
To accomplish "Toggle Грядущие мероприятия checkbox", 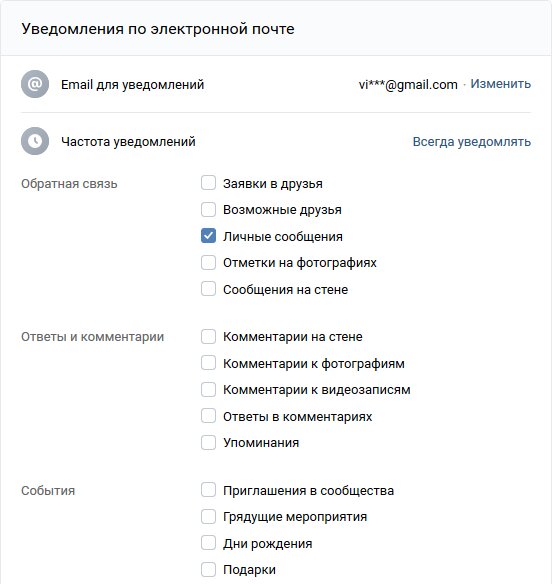I will 208,517.
